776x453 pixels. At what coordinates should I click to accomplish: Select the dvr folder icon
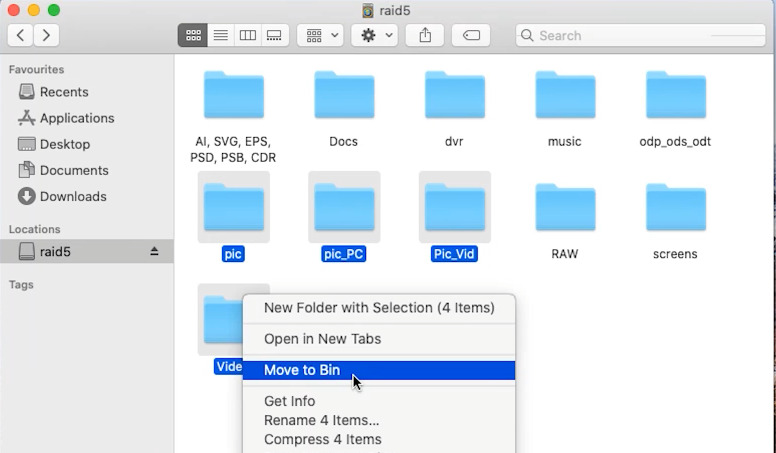pos(454,95)
